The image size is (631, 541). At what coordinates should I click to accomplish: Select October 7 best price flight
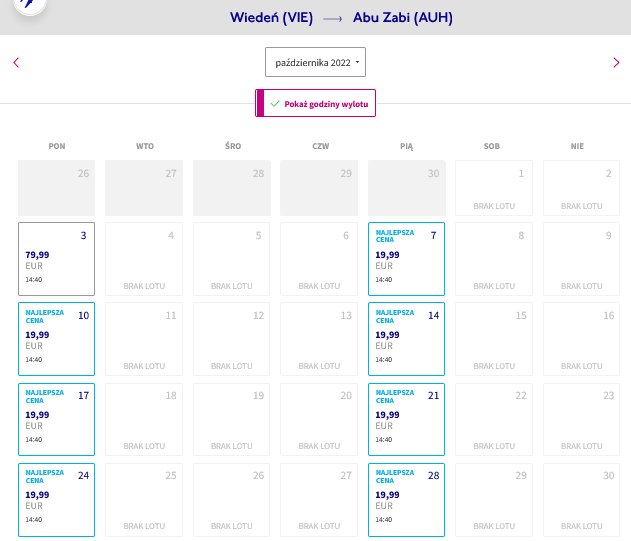tap(406, 259)
